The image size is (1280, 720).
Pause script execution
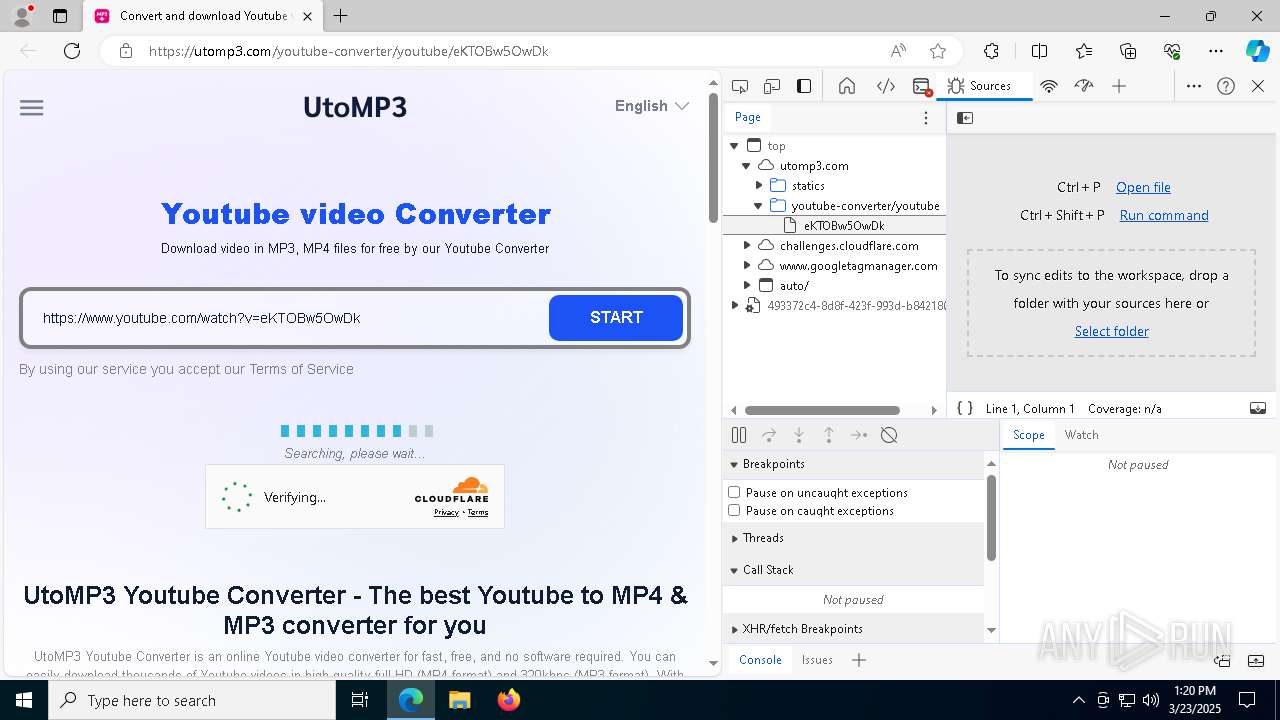point(739,435)
